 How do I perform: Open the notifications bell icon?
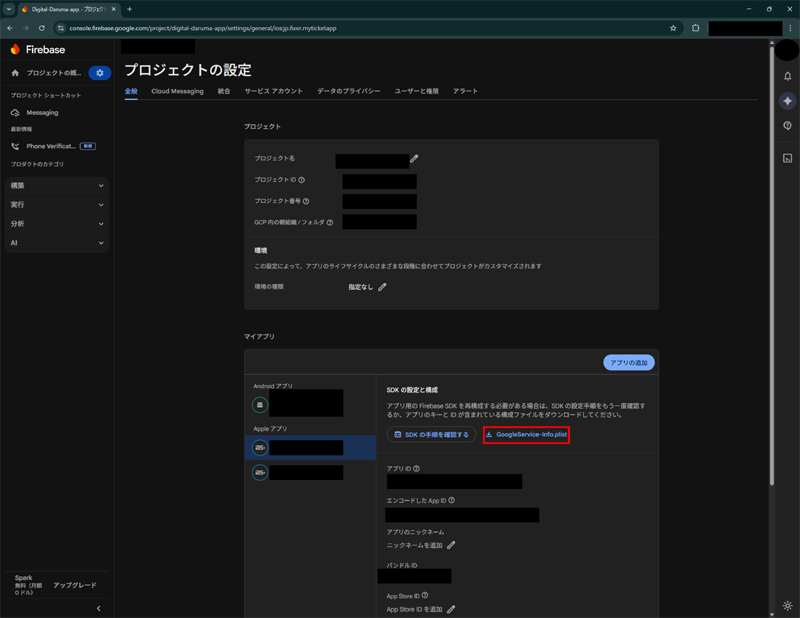pyautogui.click(x=787, y=76)
